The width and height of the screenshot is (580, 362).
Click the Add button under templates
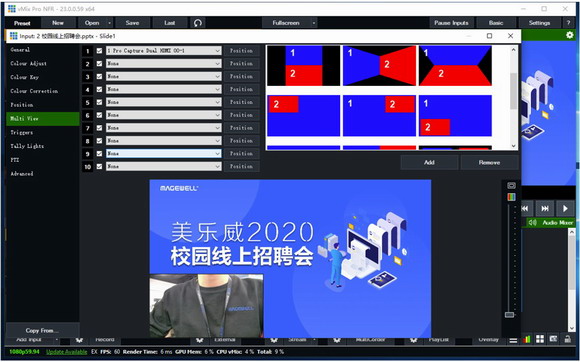coord(429,162)
